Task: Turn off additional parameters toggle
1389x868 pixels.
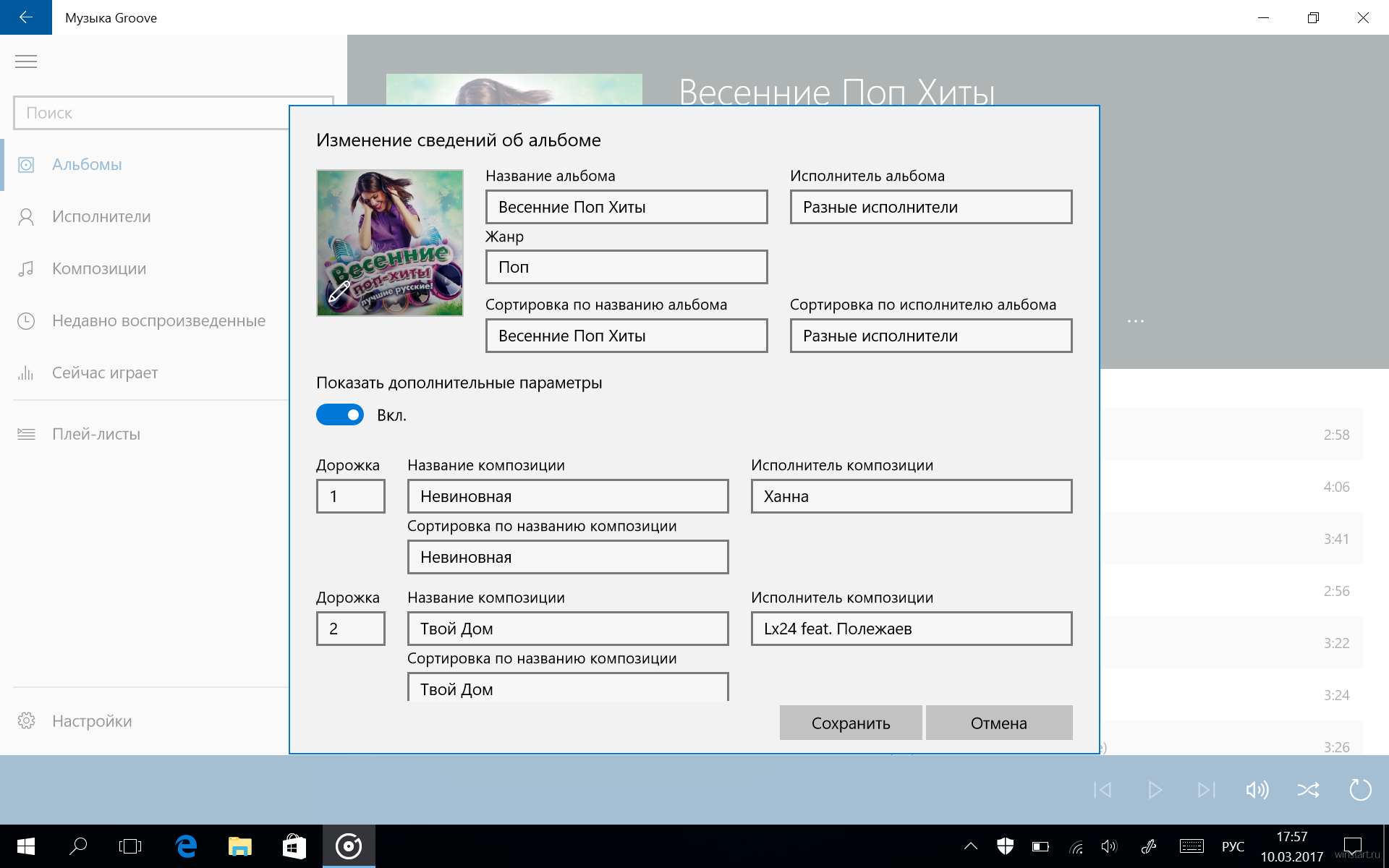Action: click(x=340, y=415)
